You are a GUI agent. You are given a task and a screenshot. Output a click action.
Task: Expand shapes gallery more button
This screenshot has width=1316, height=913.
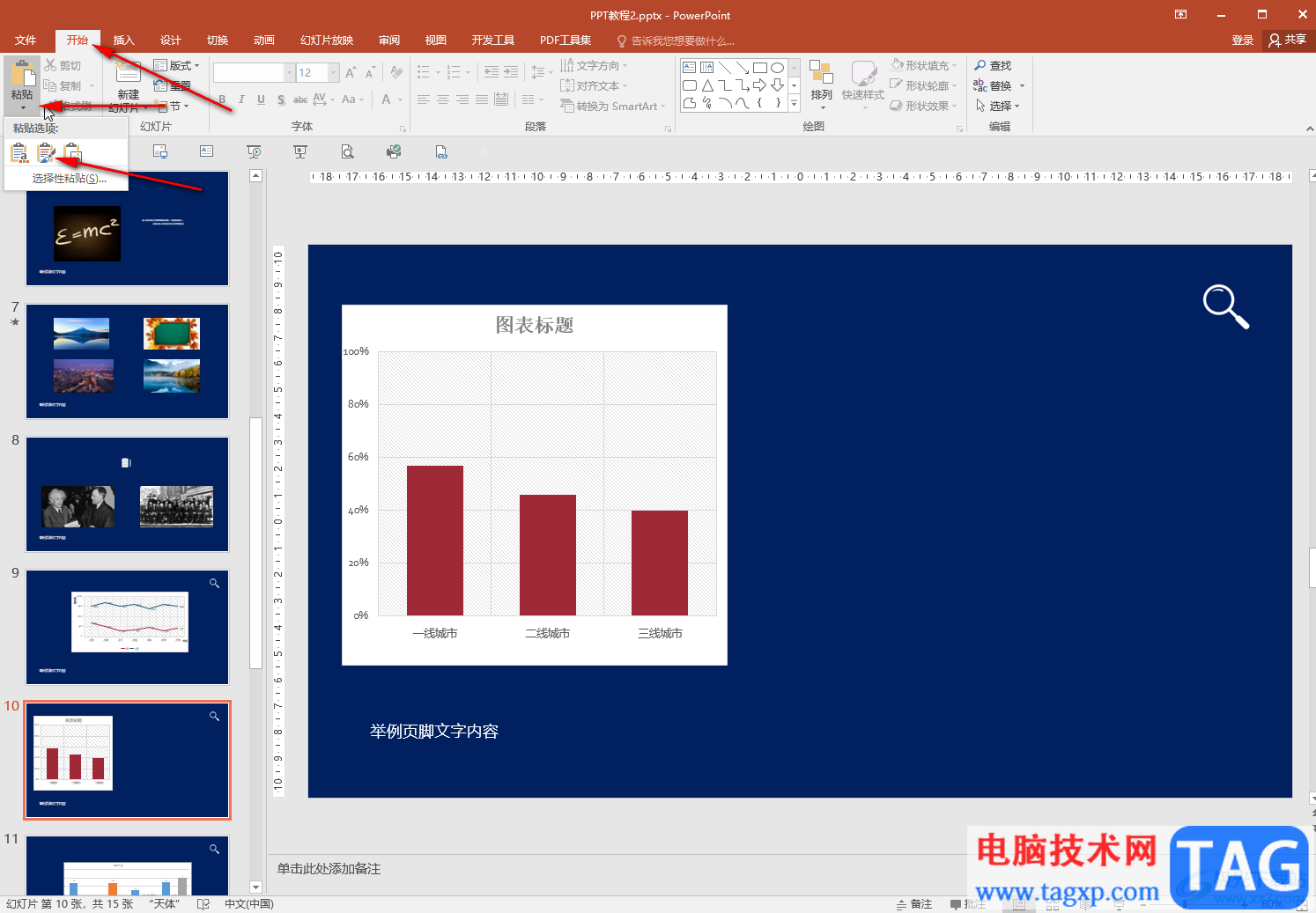794,103
